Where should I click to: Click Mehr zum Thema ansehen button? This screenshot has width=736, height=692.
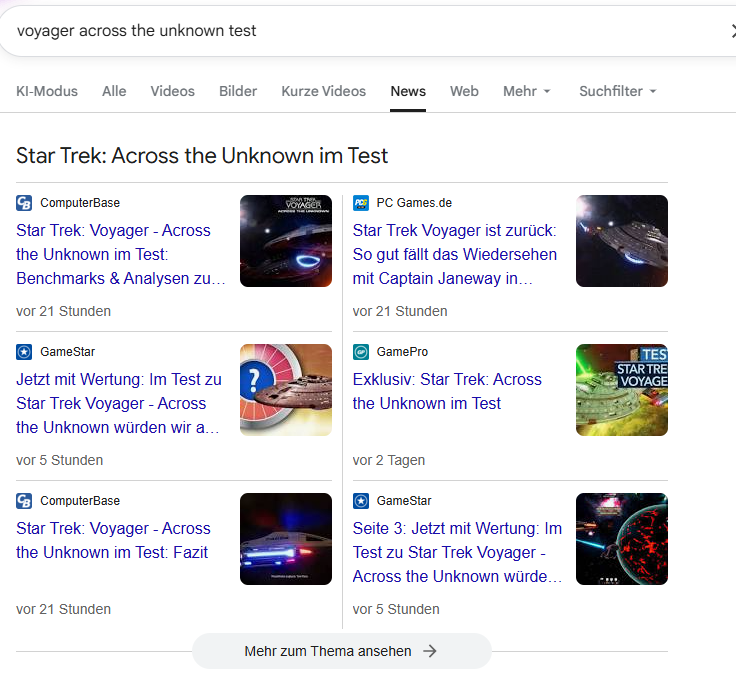(342, 651)
